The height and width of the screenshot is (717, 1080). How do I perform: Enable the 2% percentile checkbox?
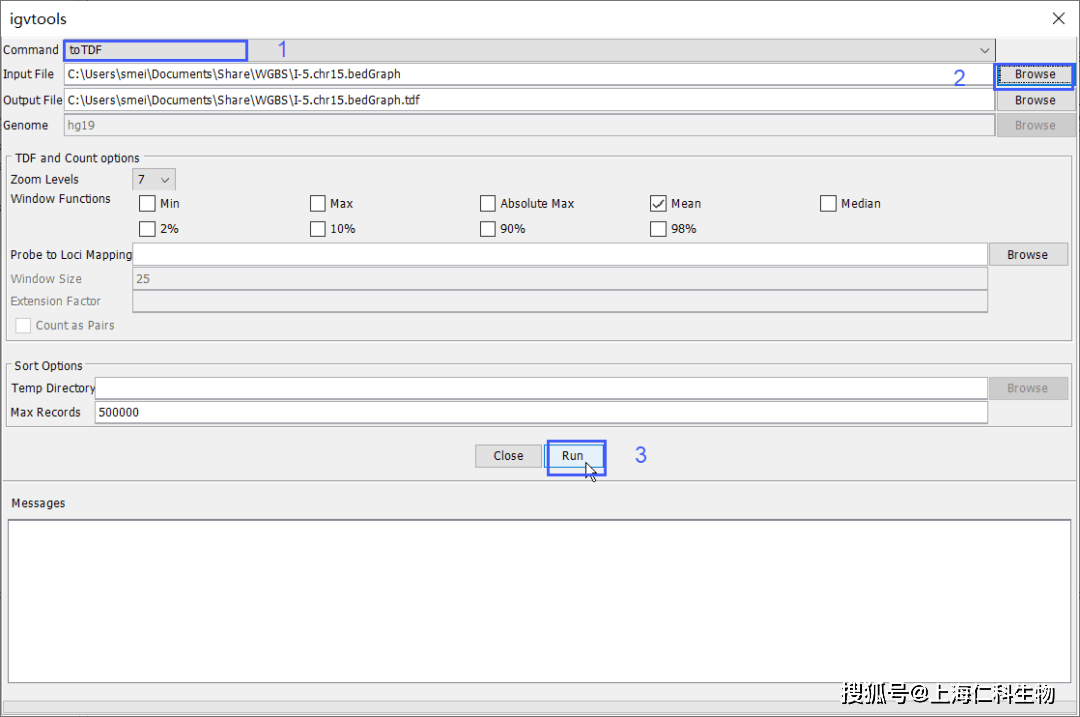pos(148,229)
